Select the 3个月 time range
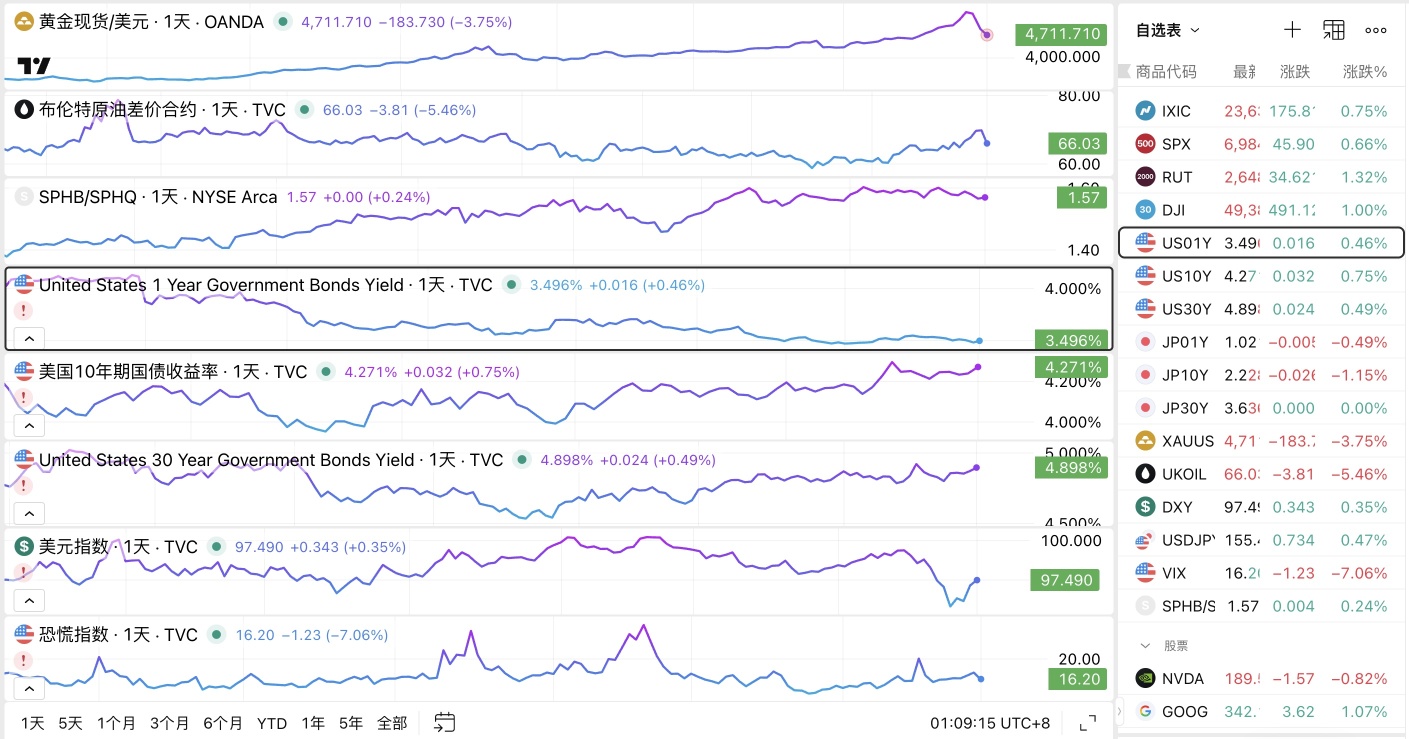 coord(169,723)
